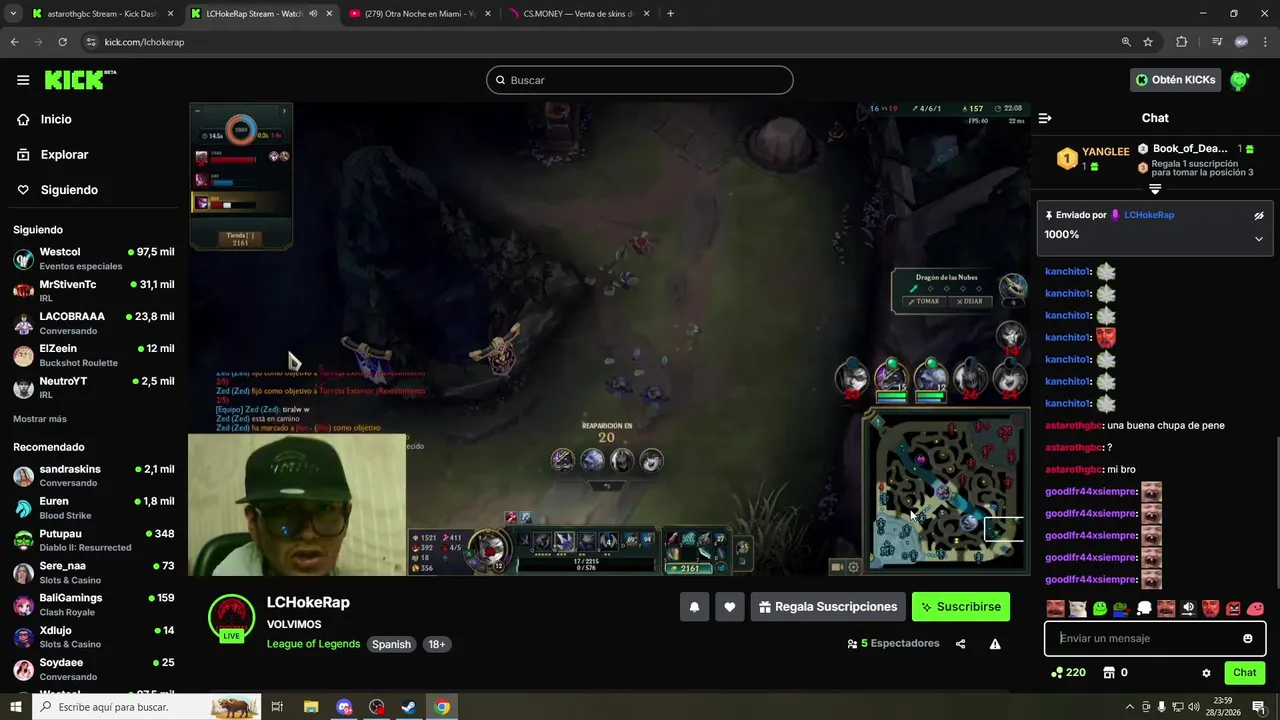Click the Obtén KICKs button

pos(1176,80)
